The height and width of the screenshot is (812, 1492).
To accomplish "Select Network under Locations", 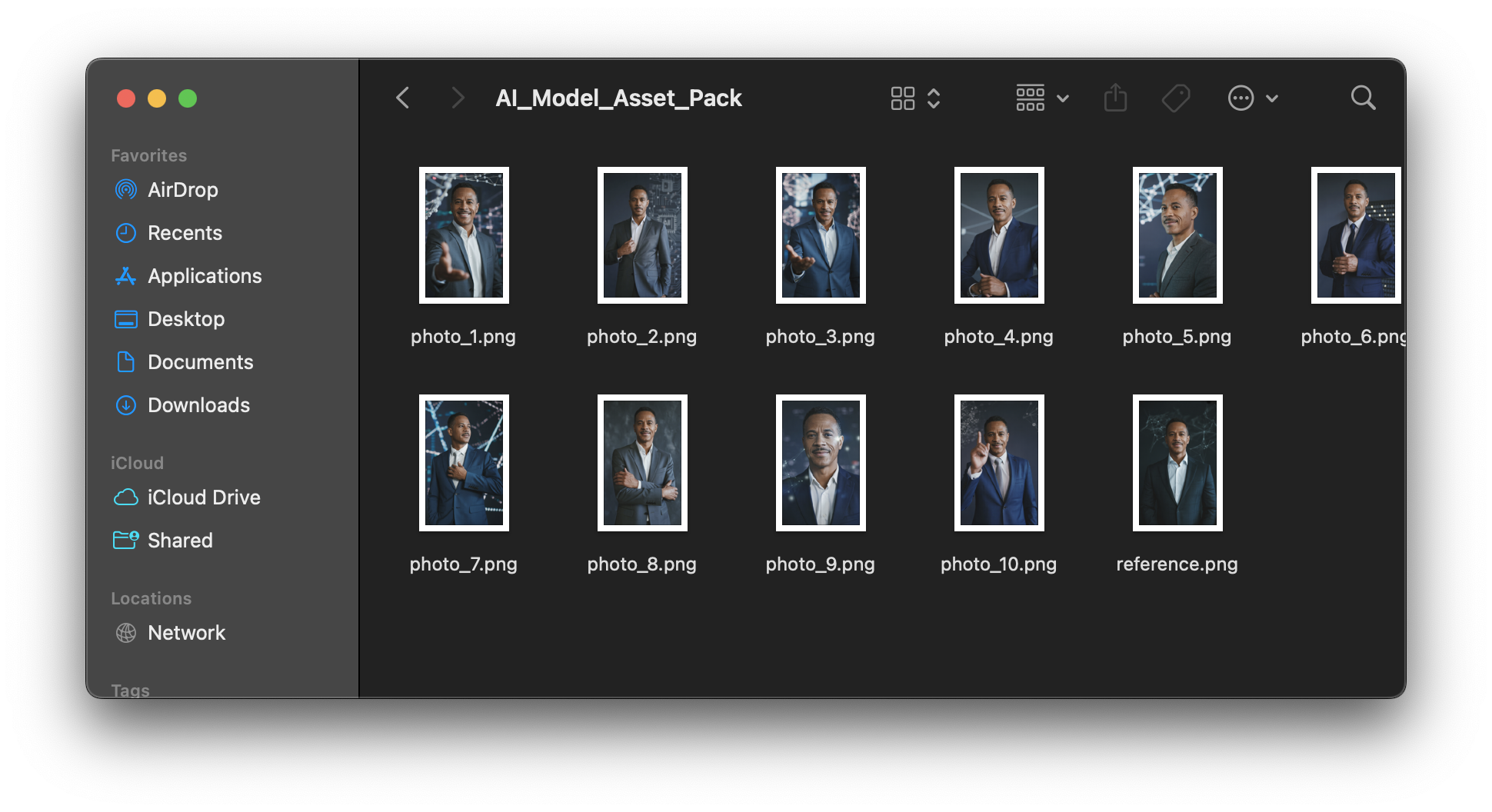I will coord(186,633).
